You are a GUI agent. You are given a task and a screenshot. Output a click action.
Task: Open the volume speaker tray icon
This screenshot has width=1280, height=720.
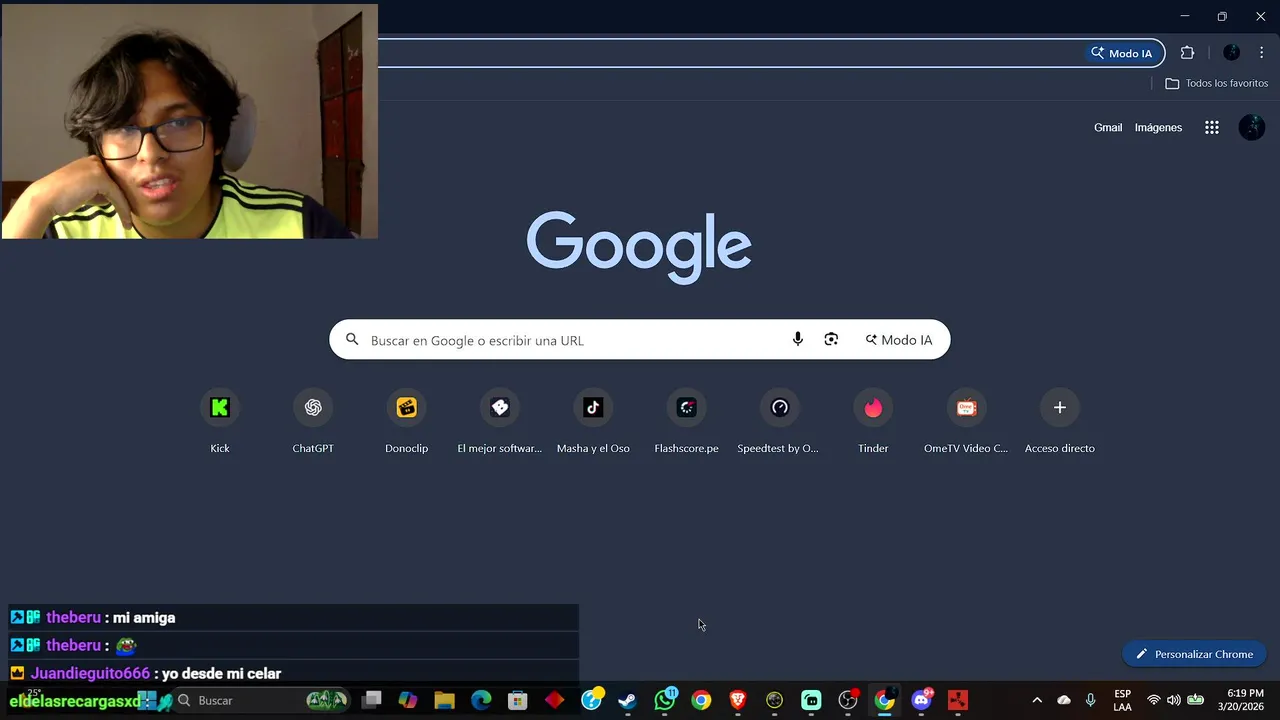point(1173,700)
